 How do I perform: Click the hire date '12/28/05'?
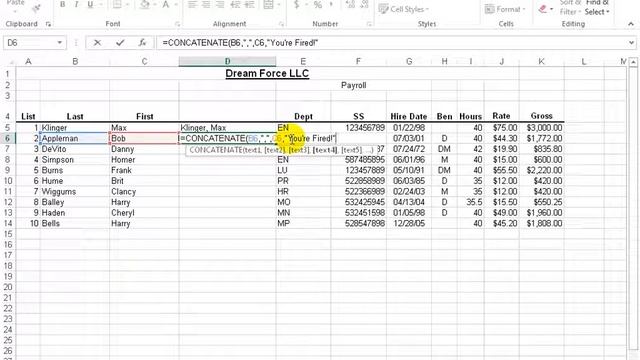(409, 223)
